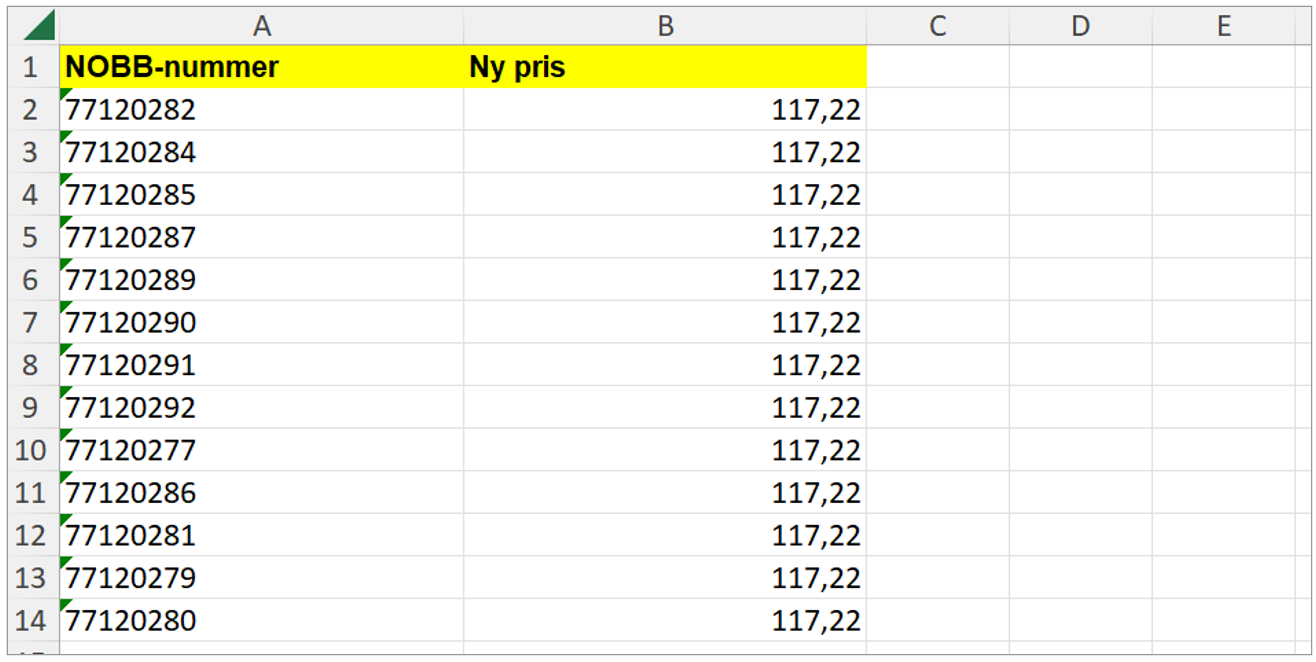Click the green error indicator on 77120284
1316x662 pixels.
(66, 136)
